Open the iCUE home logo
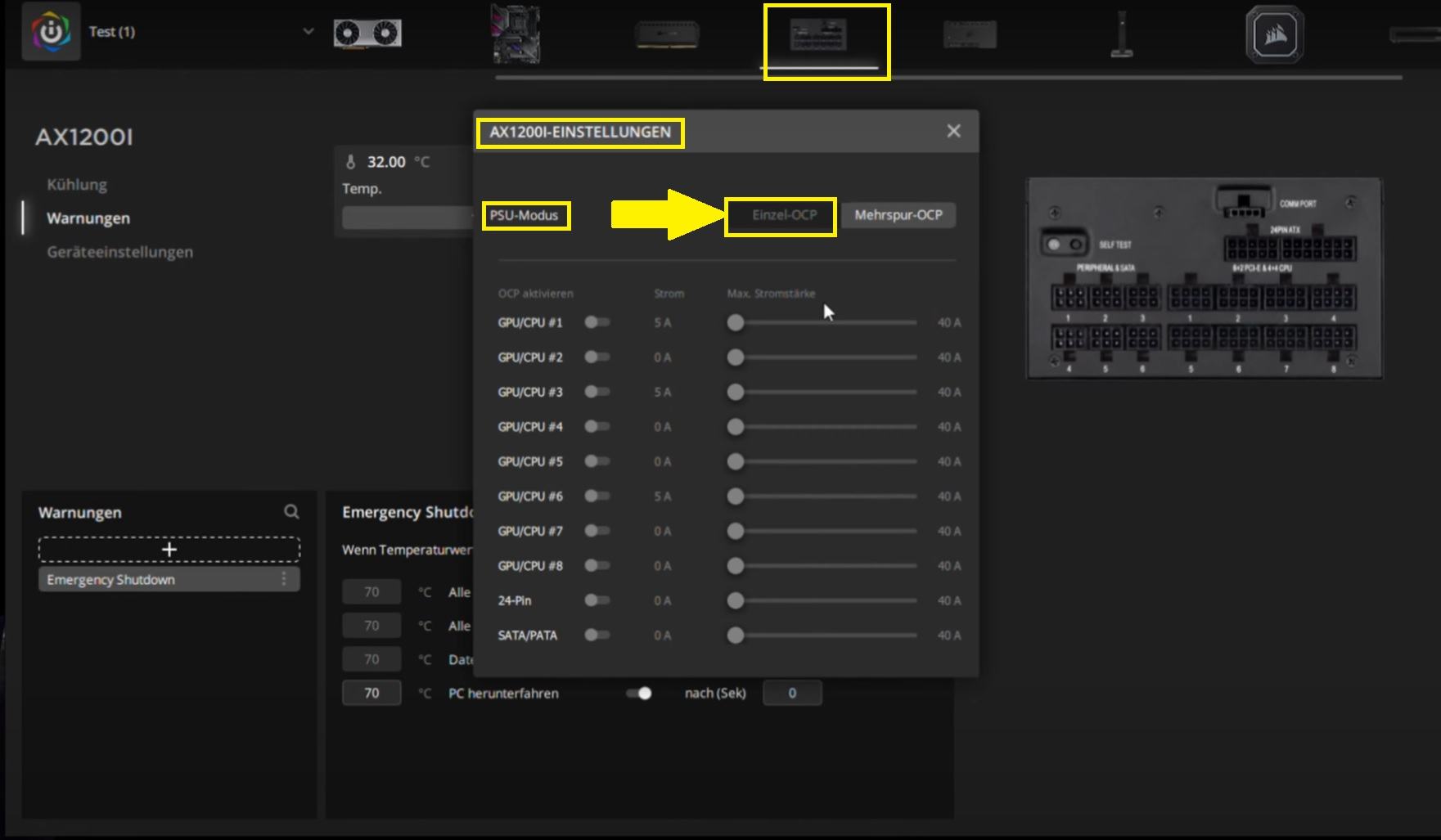This screenshot has width=1441, height=840. coord(51,32)
